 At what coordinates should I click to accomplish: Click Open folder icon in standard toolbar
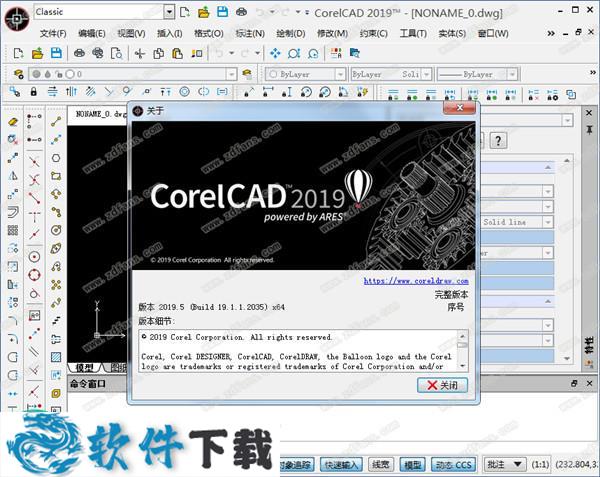(x=37, y=53)
